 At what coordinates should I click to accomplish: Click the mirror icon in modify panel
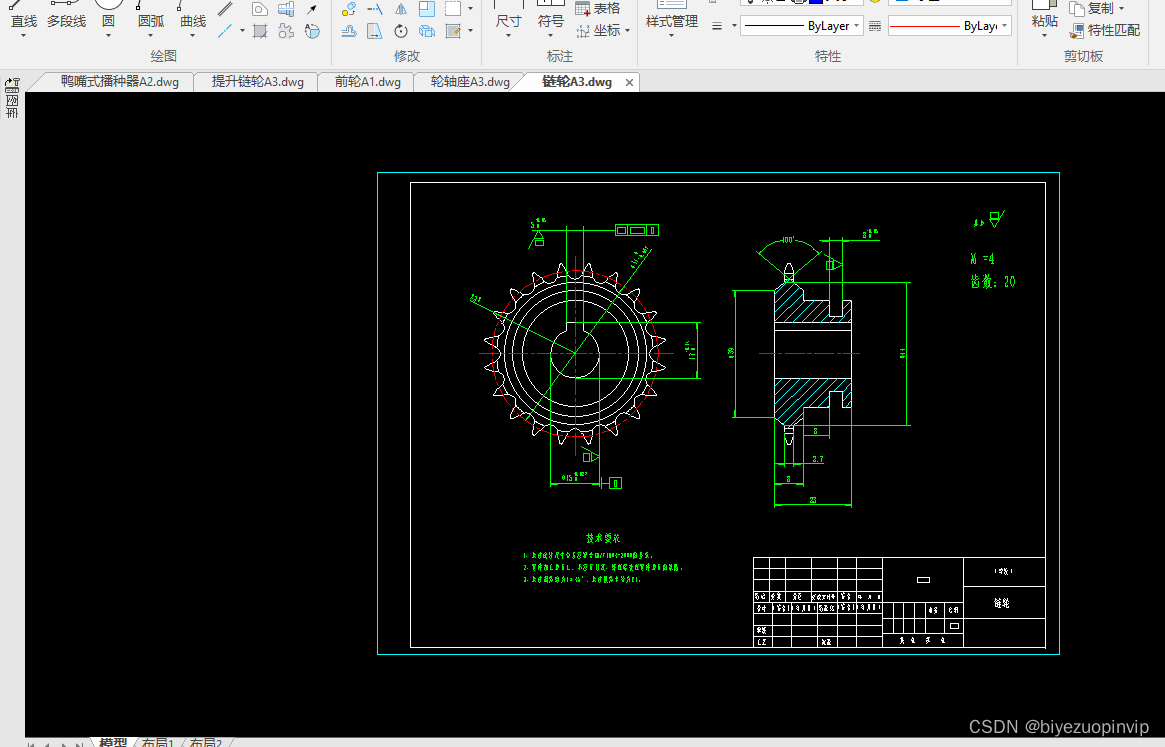click(x=401, y=9)
